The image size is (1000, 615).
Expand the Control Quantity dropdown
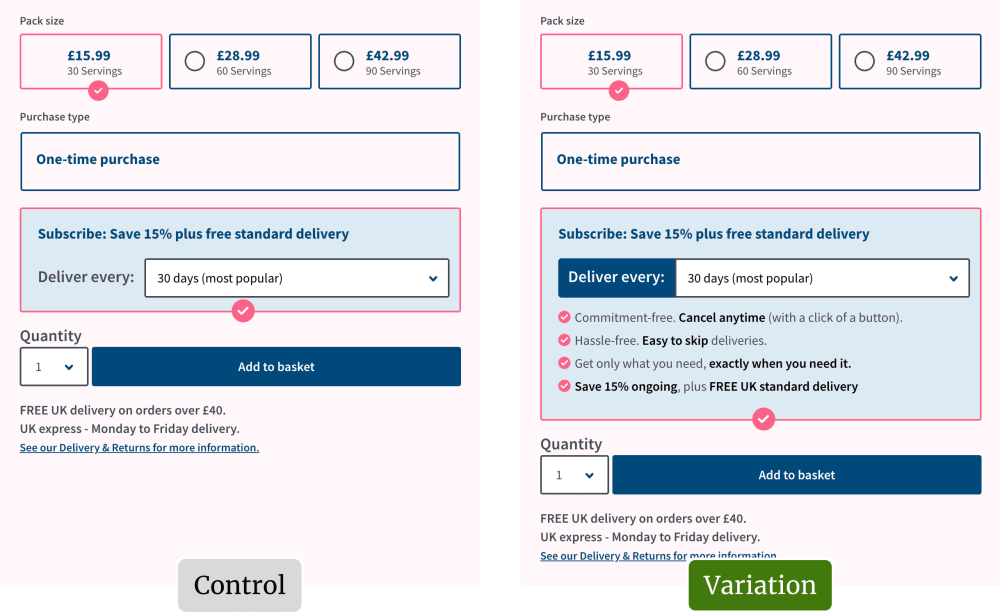pos(54,367)
